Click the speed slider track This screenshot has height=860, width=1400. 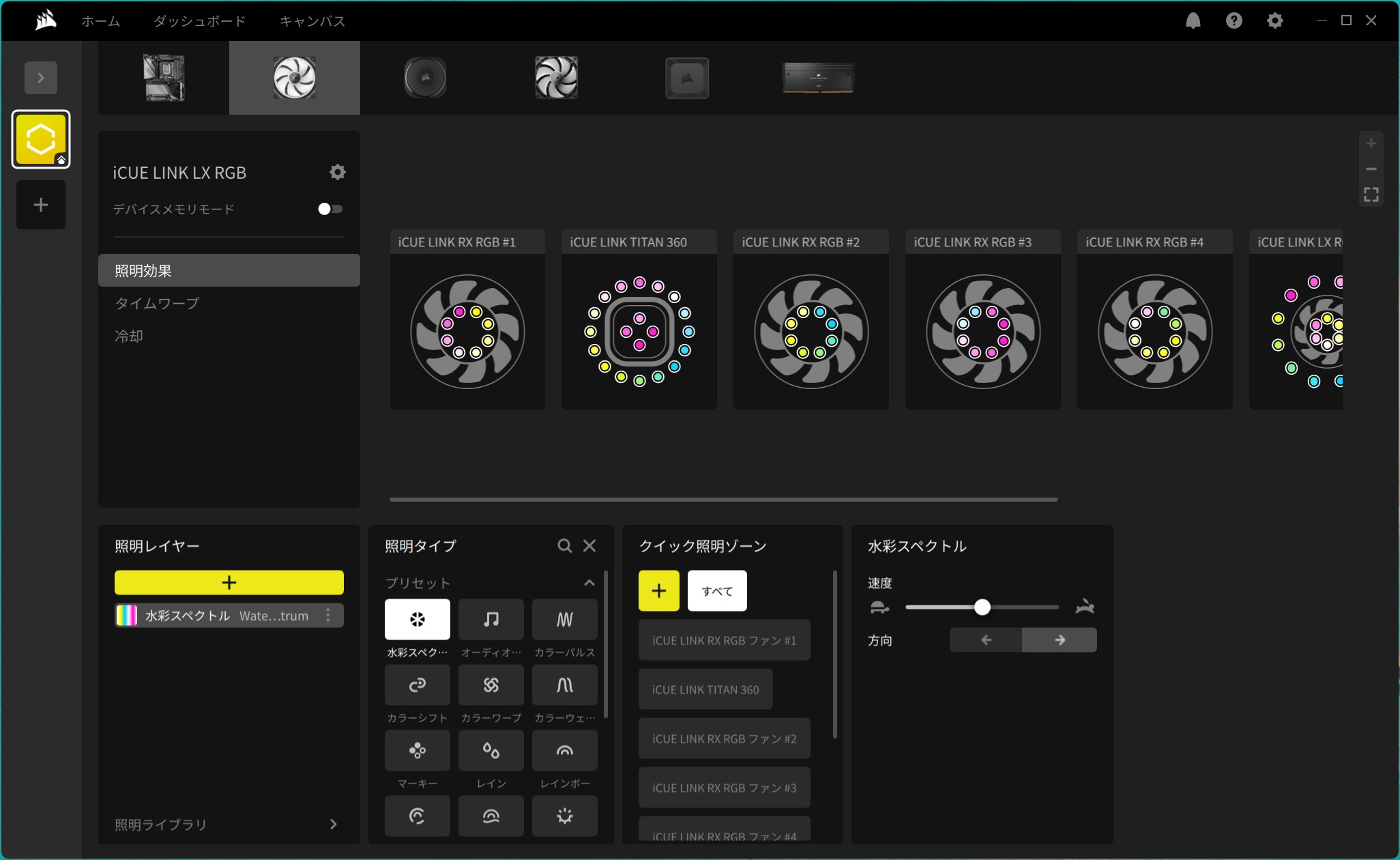tap(1023, 607)
